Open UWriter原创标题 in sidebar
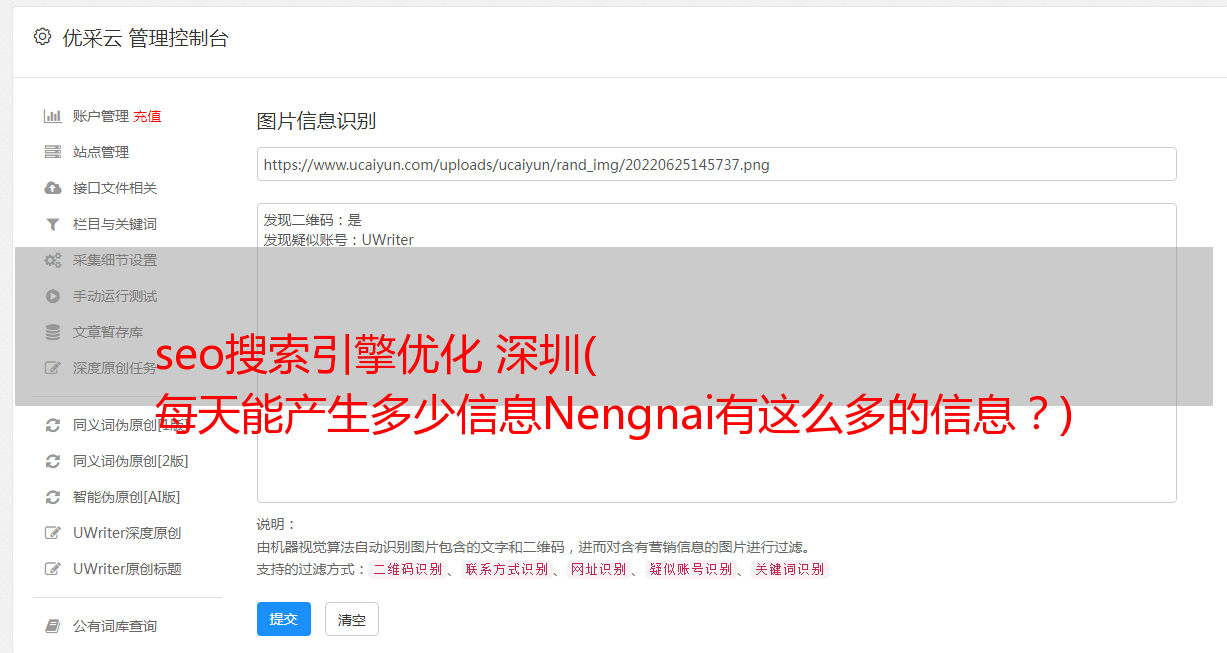Viewport: 1227px width, 653px height. (x=127, y=569)
